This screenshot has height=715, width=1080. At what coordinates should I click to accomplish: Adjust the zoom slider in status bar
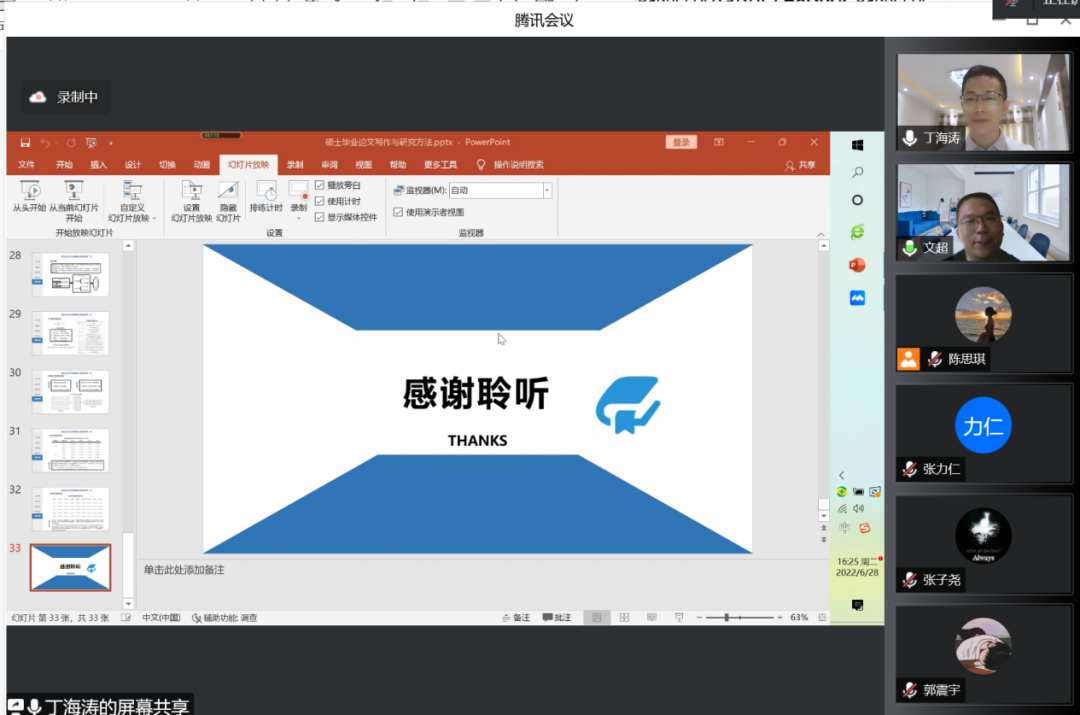pos(726,618)
